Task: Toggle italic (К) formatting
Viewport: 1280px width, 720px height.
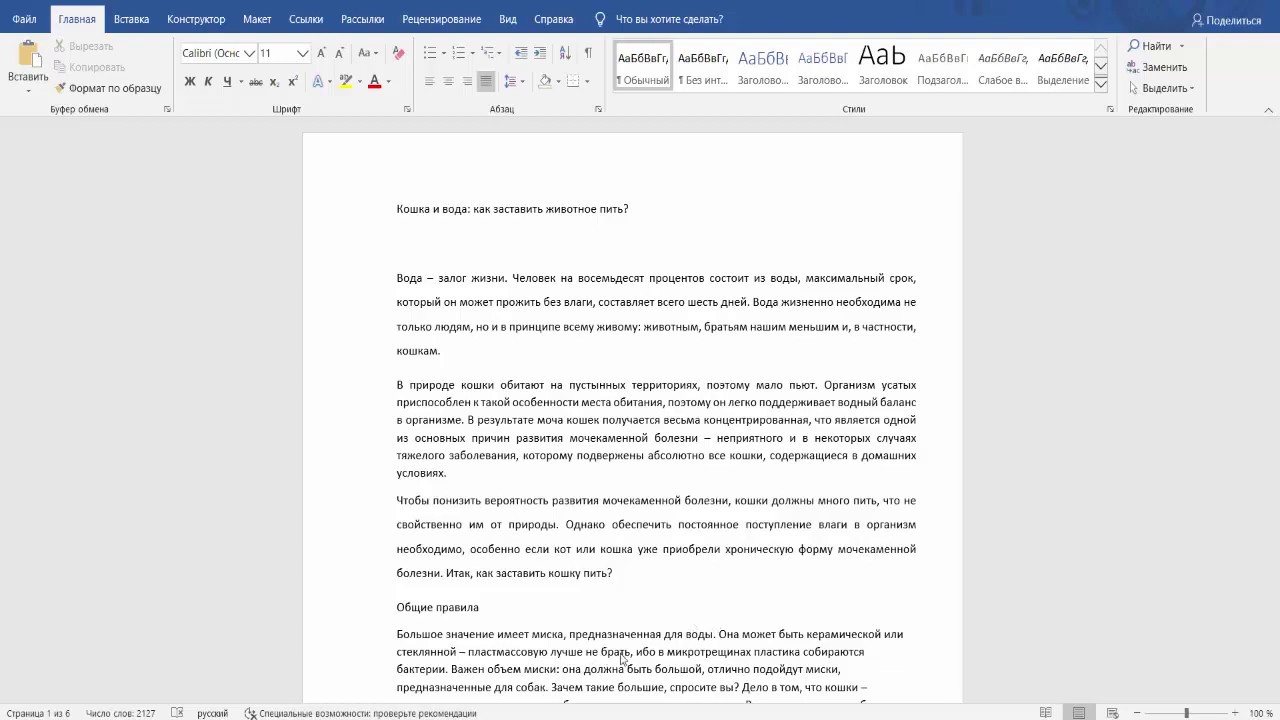Action: click(x=208, y=82)
